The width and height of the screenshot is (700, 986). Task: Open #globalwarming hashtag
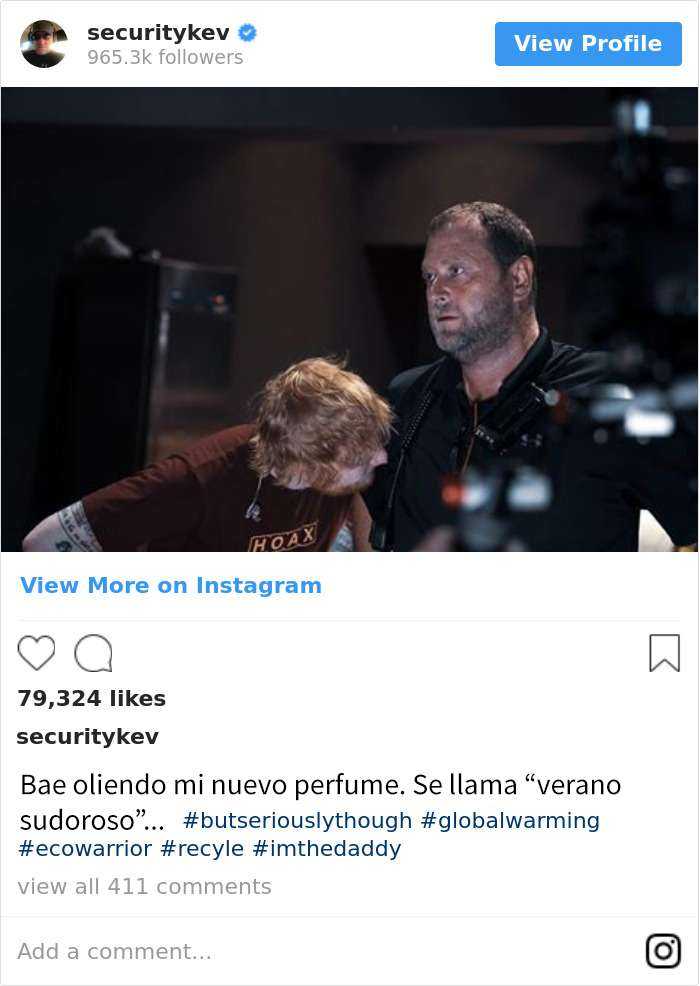pyautogui.click(x=510, y=821)
